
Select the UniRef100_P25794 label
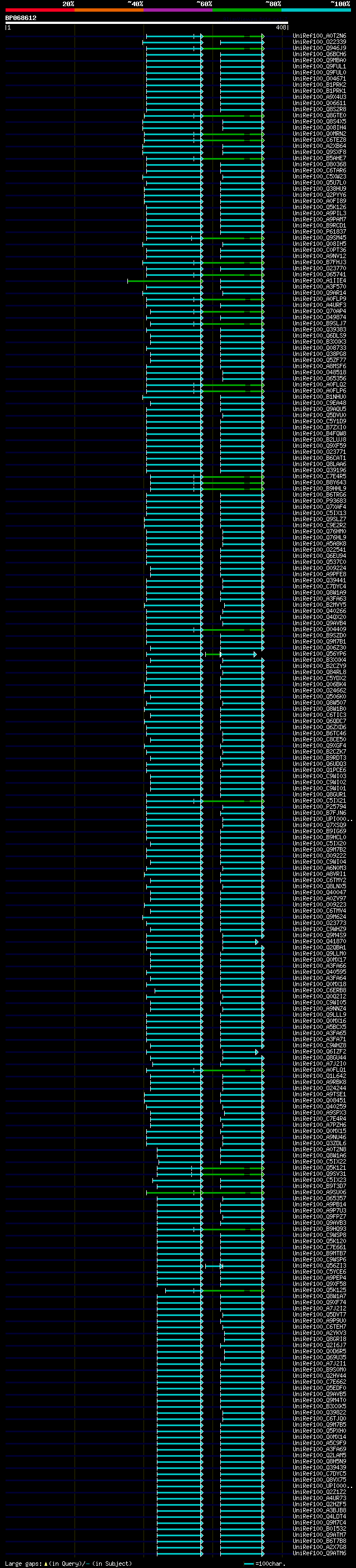pos(319,807)
